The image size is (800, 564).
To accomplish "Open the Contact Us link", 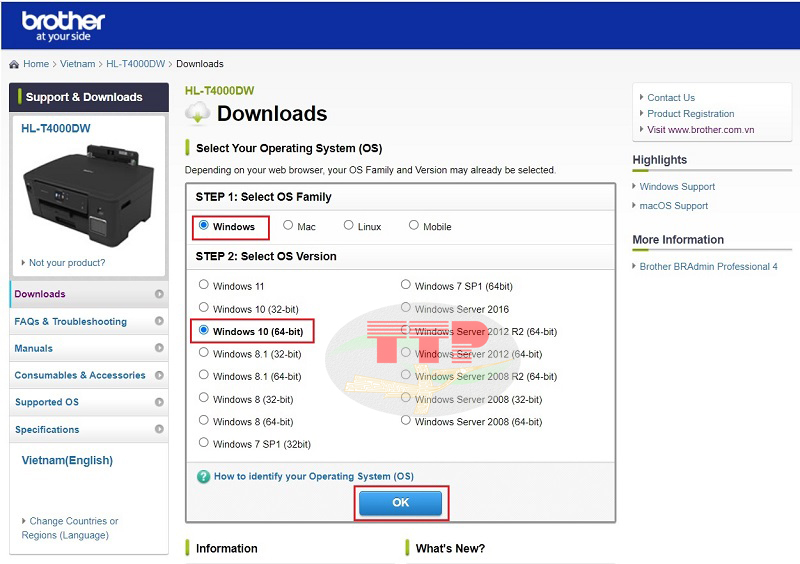I will tap(671, 97).
